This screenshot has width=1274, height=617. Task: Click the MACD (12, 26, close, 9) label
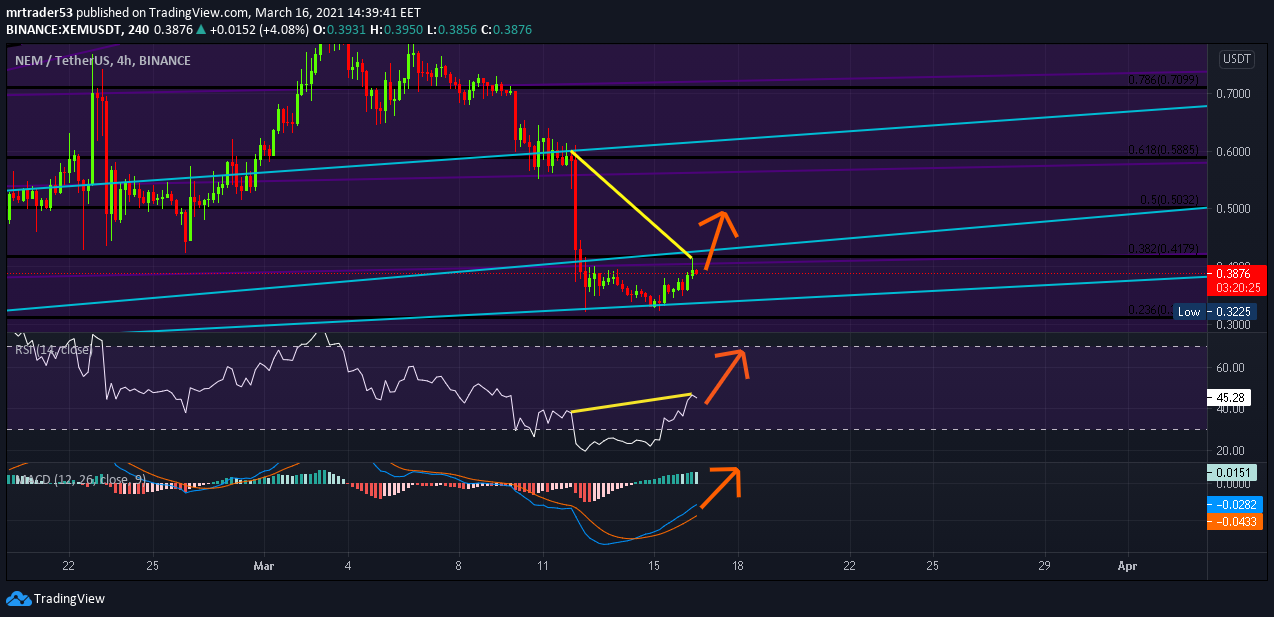point(80,478)
